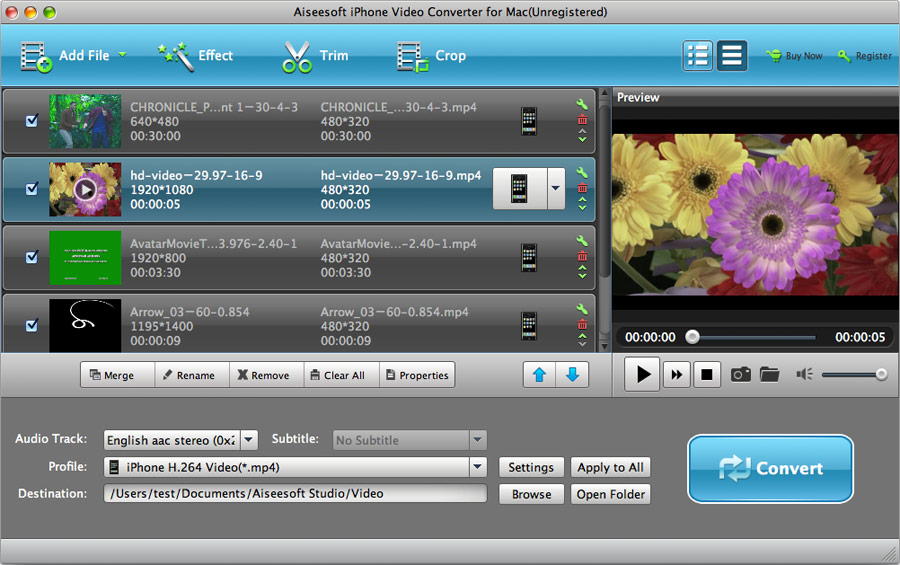
Task: Uncheck the CHRONICLE video checkbox
Action: pos(32,121)
